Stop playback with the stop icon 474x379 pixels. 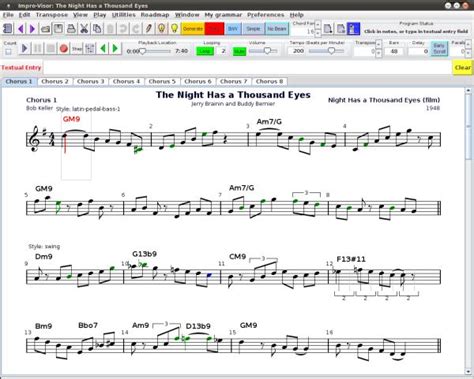(x=51, y=49)
